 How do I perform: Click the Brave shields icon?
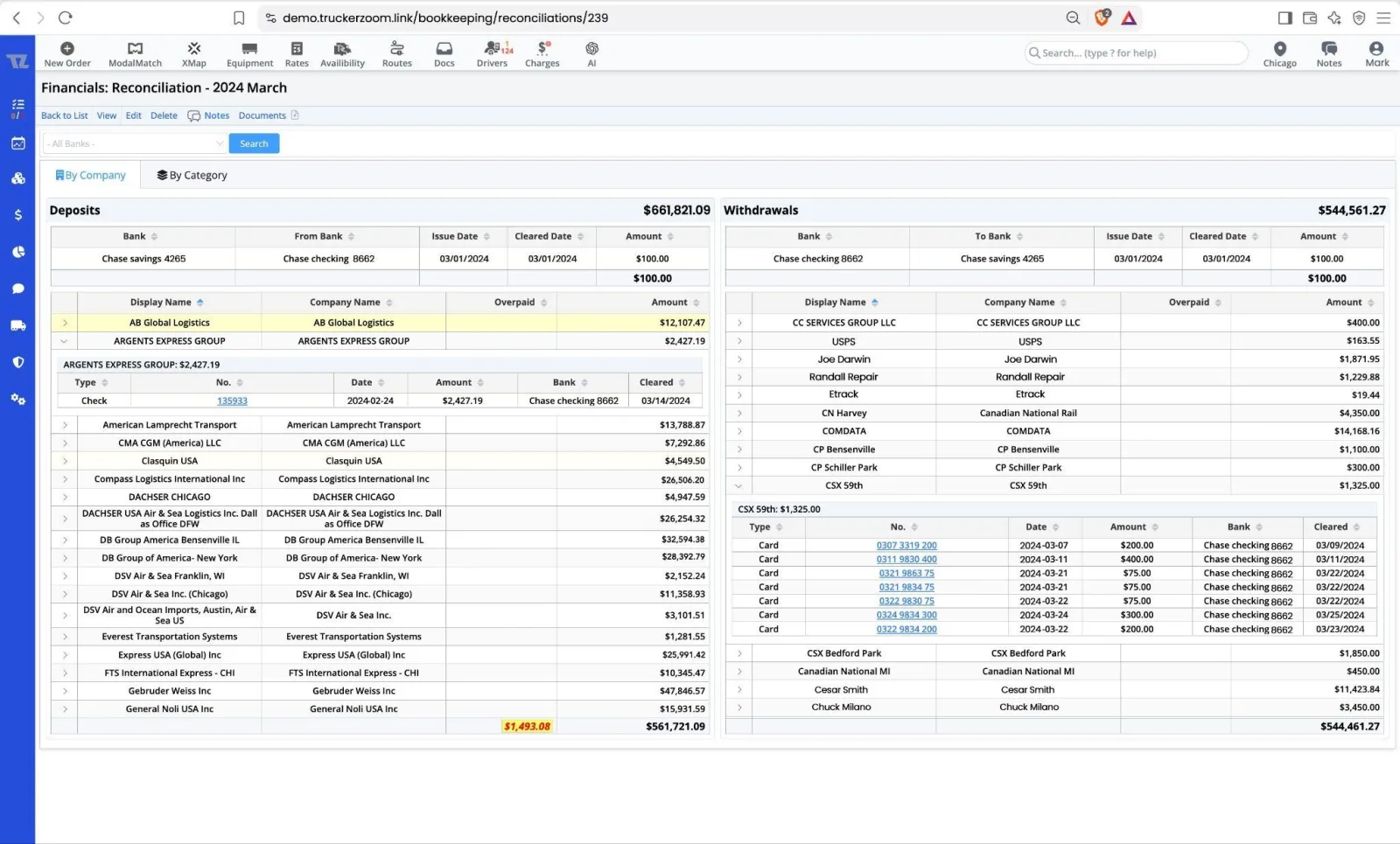1102,17
